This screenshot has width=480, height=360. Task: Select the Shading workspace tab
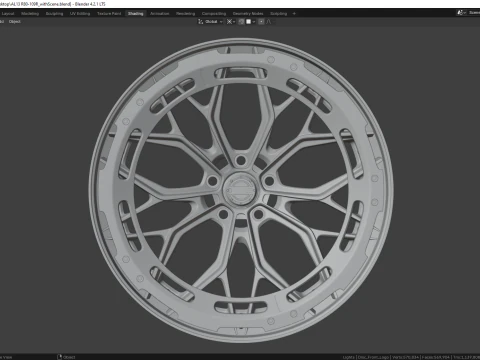(135, 14)
